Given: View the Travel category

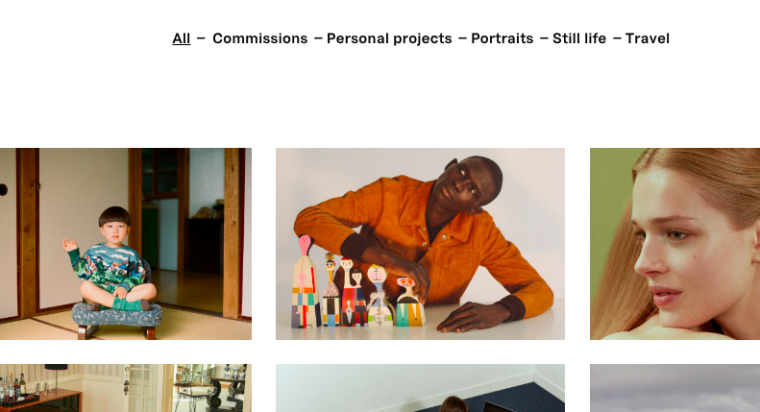Looking at the screenshot, I should [x=648, y=38].
